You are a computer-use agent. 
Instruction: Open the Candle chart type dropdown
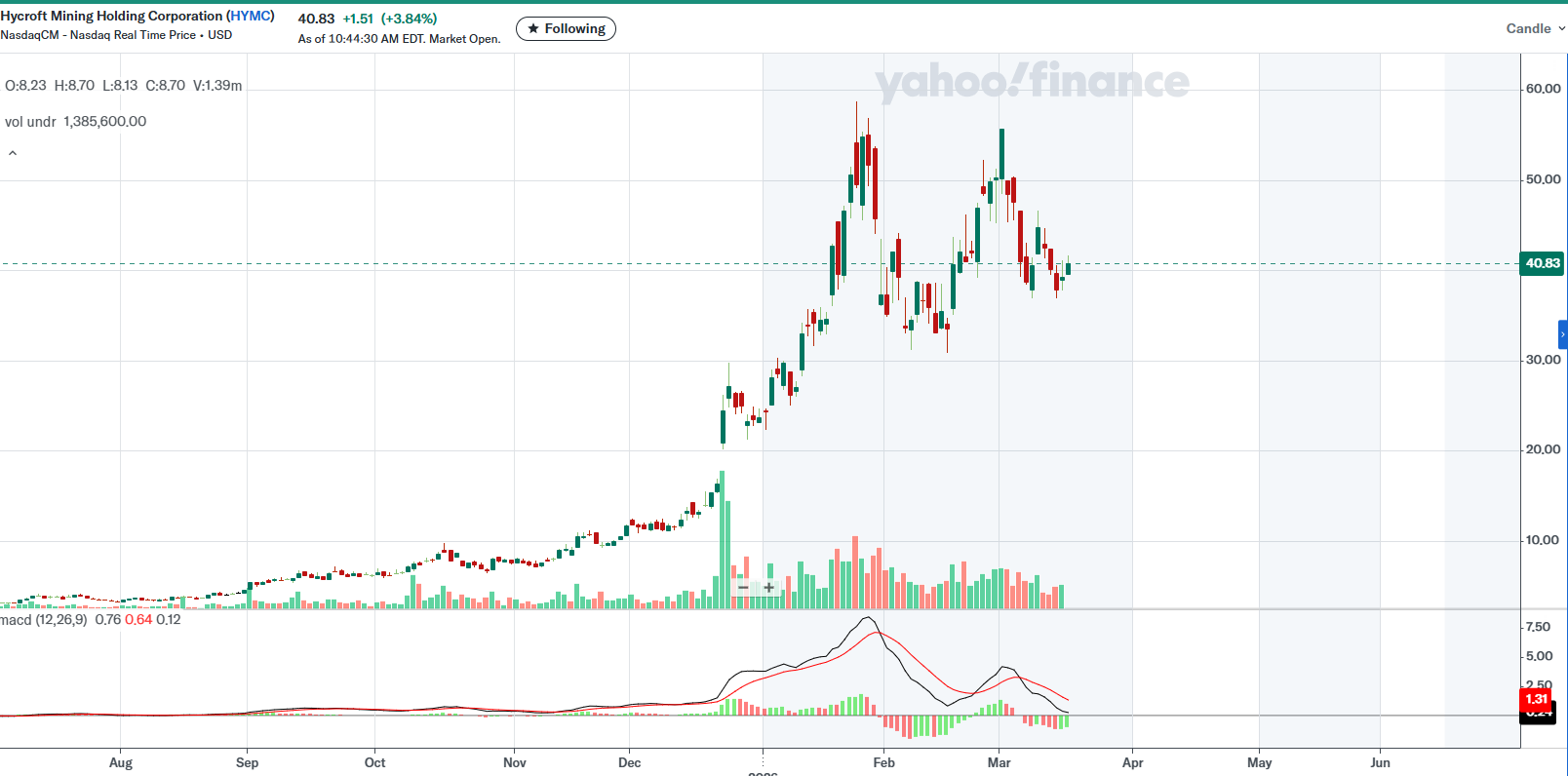pyautogui.click(x=1528, y=28)
